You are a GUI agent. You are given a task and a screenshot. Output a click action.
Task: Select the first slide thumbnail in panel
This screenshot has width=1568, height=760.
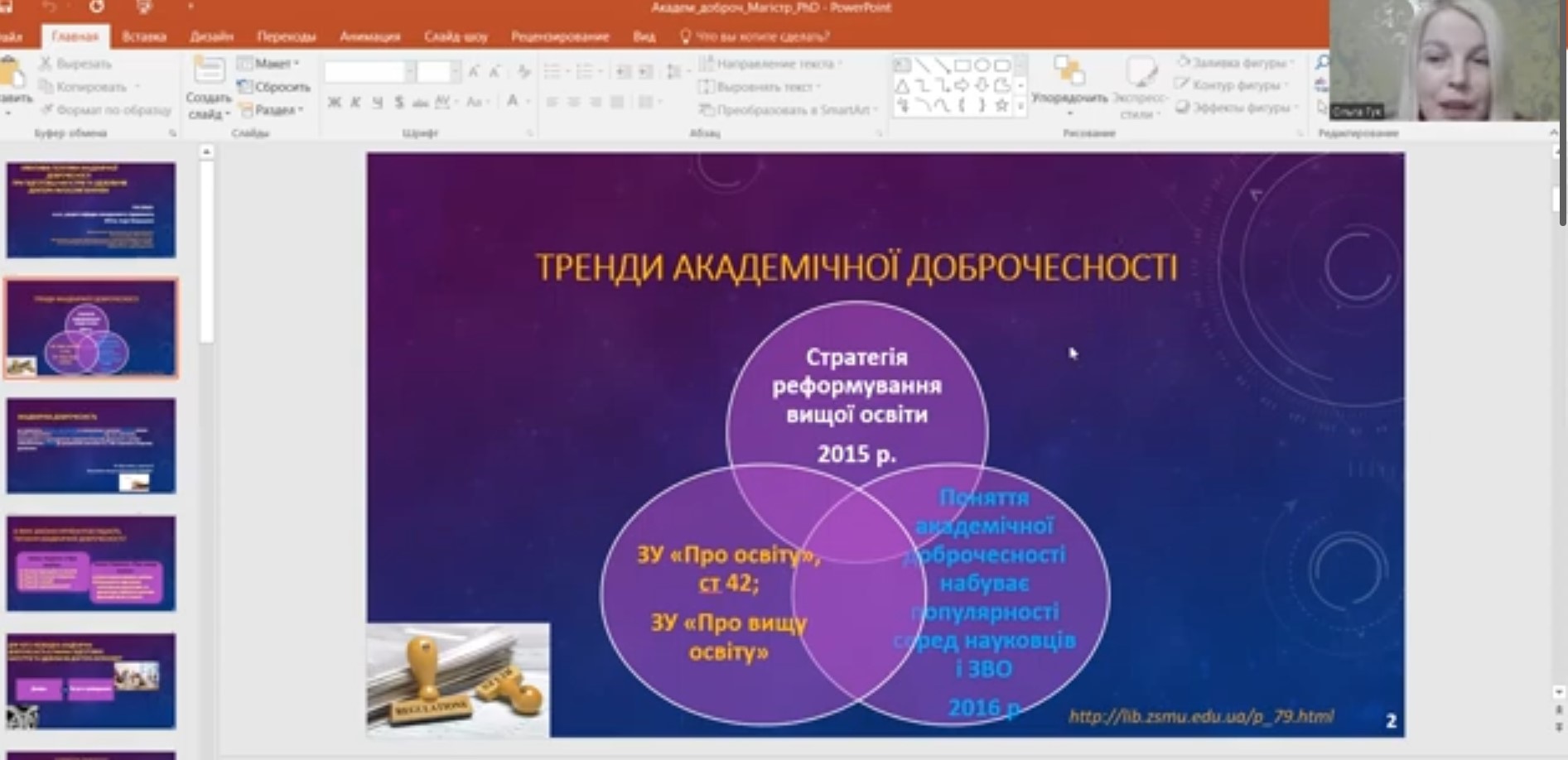[x=91, y=210]
